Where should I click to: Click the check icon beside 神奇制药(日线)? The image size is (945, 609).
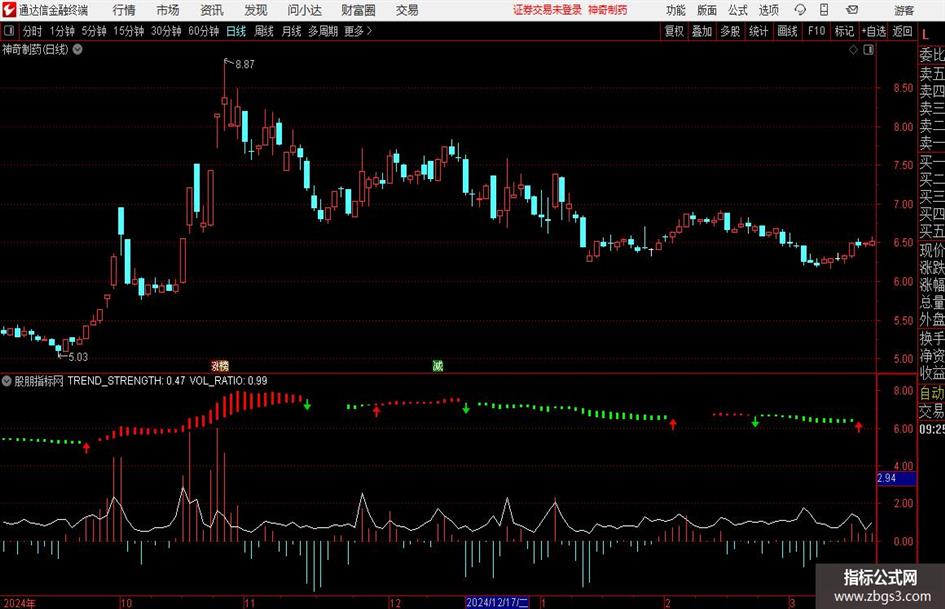pyautogui.click(x=78, y=49)
